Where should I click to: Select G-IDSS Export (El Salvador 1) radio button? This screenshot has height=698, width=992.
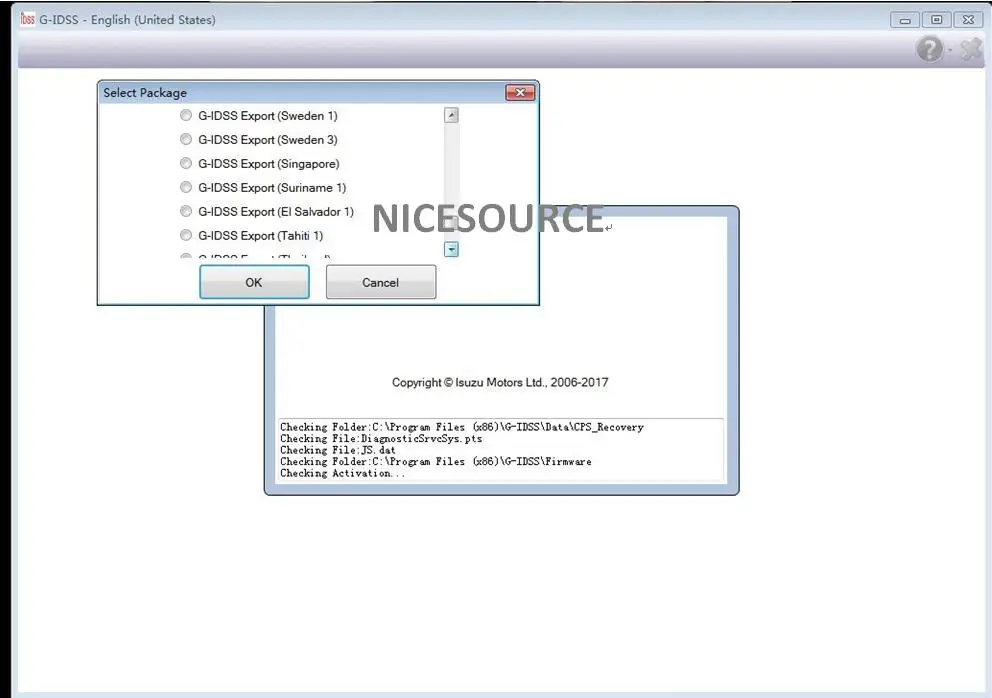[186, 211]
